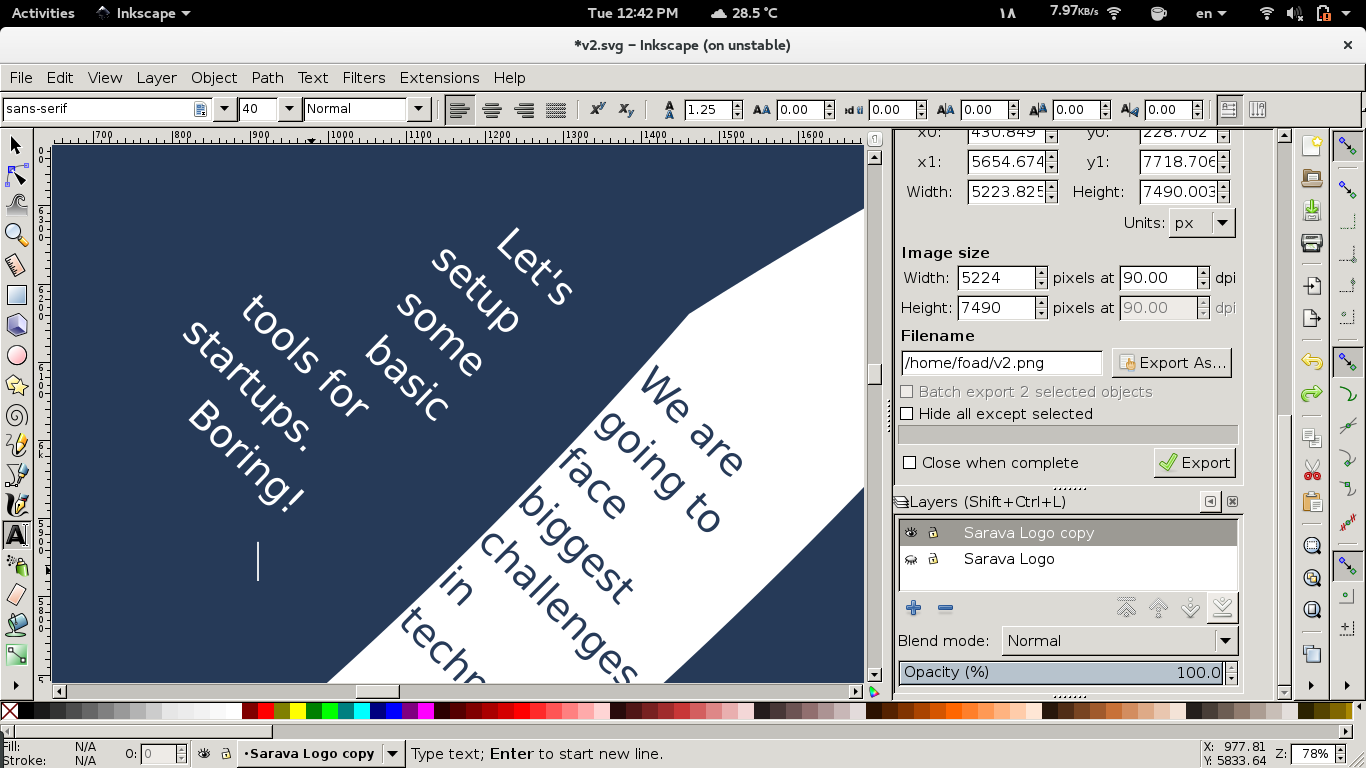Open the Units px dropdown
Image resolution: width=1366 pixels, height=768 pixels.
point(1202,223)
